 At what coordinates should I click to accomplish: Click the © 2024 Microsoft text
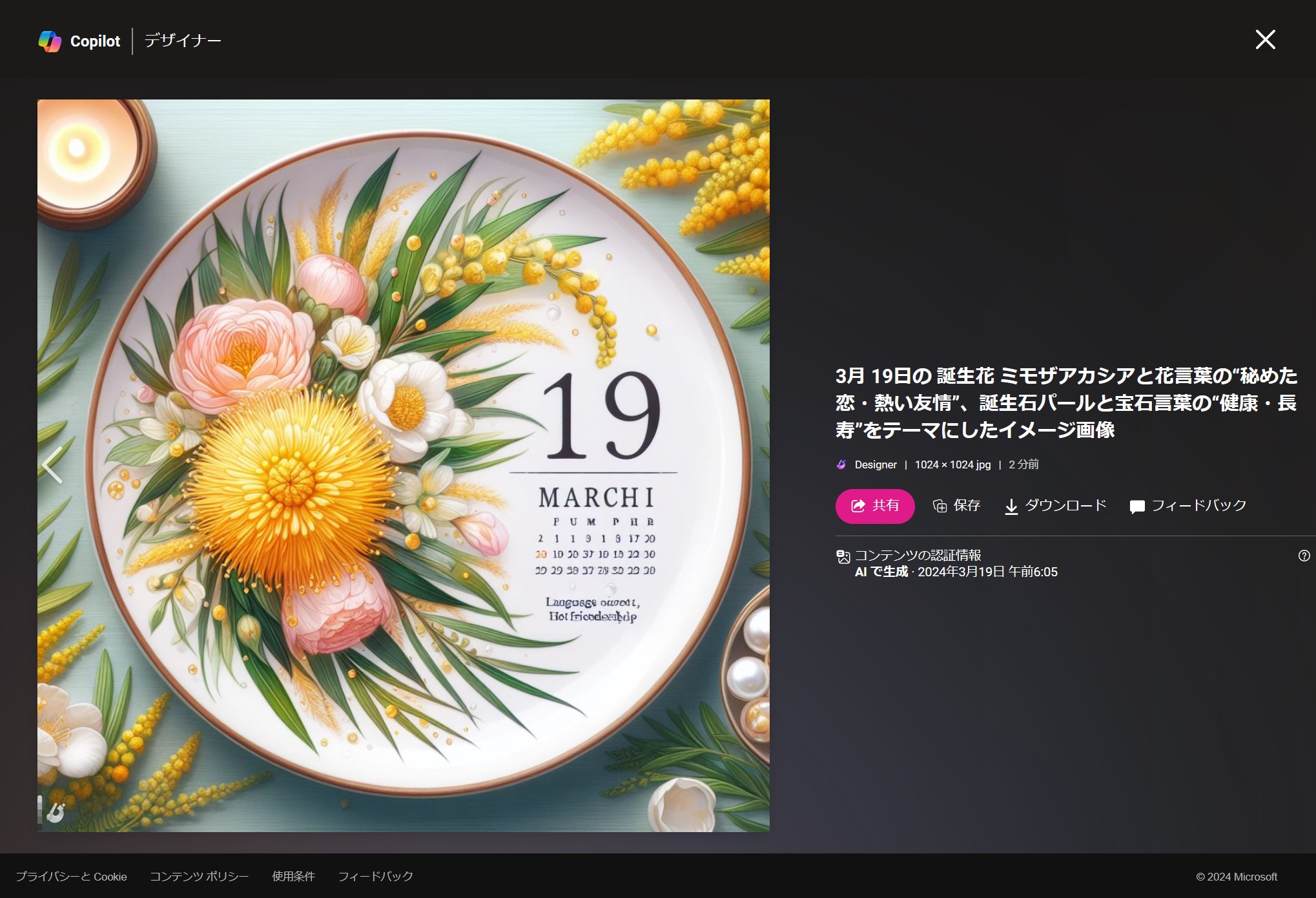pyautogui.click(x=1236, y=877)
